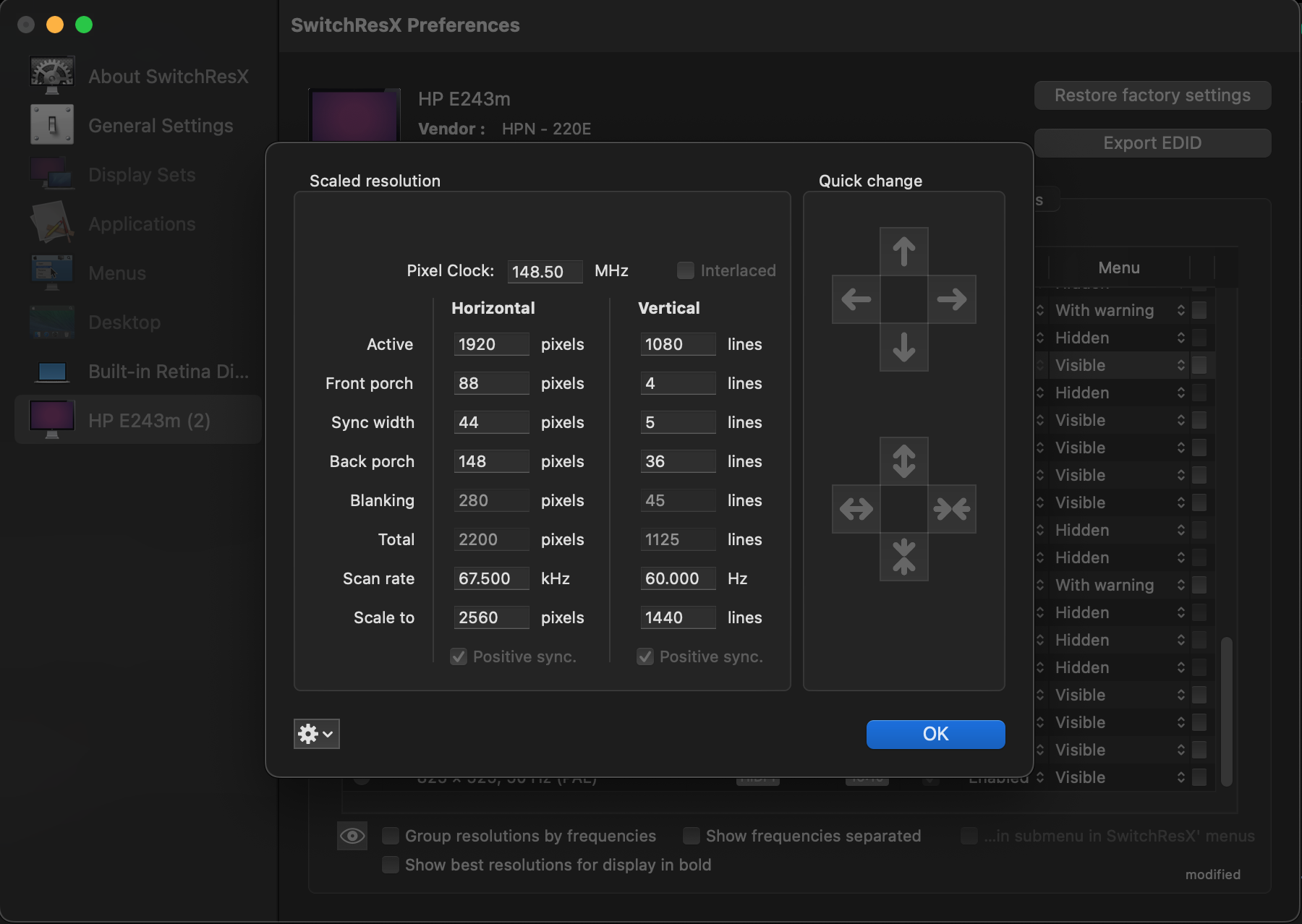Toggle the Interlaced checkbox
The height and width of the screenshot is (924, 1302).
tap(685, 270)
